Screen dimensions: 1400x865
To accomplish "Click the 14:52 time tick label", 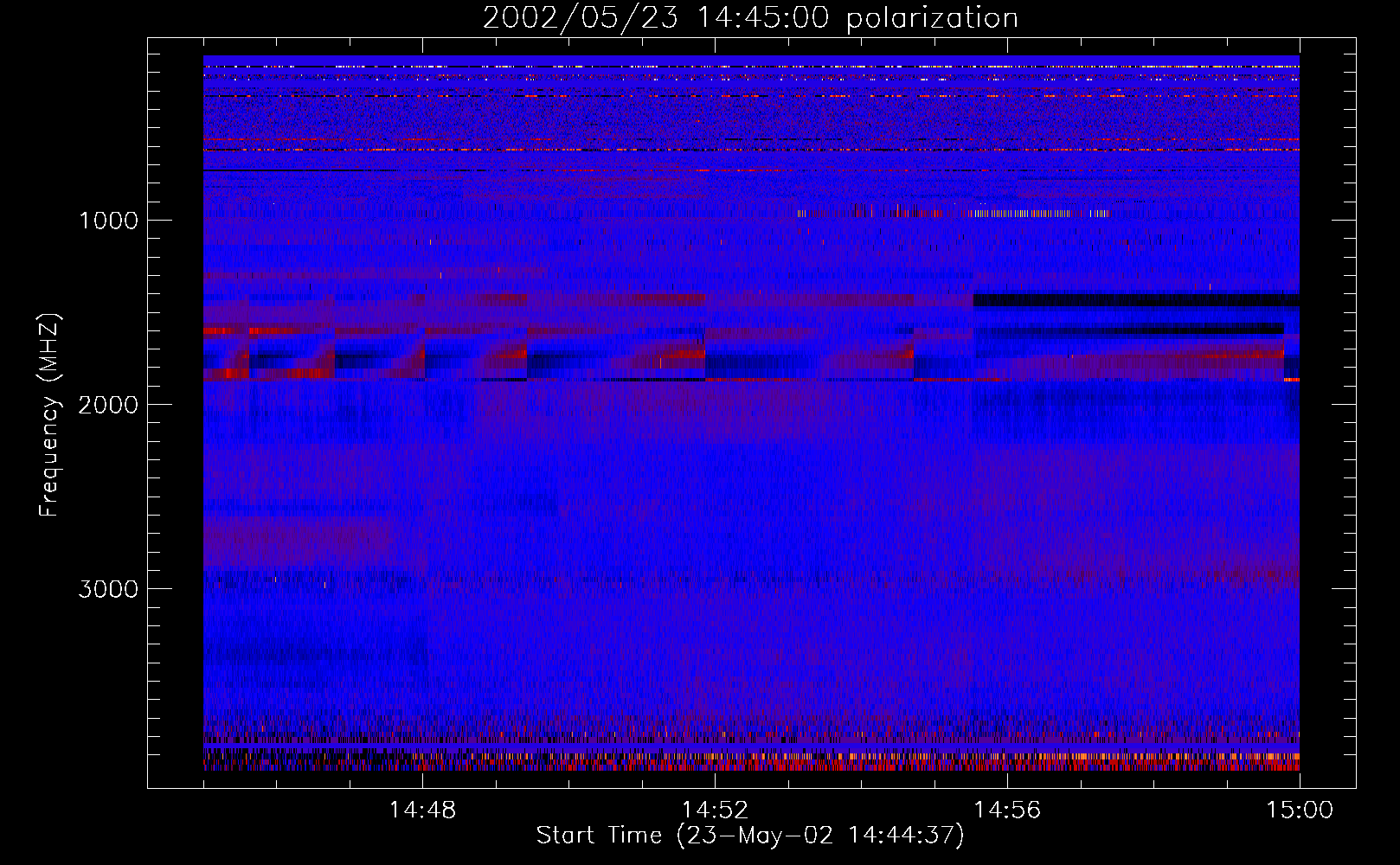I will pyautogui.click(x=715, y=810).
